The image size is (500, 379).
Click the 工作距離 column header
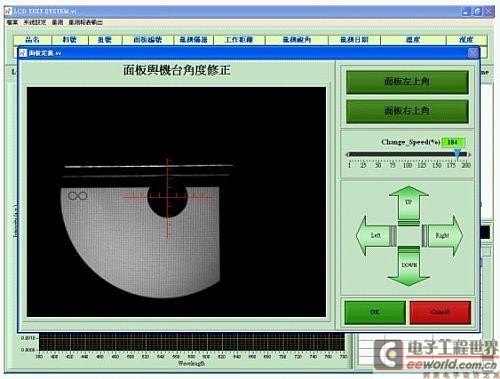239,40
